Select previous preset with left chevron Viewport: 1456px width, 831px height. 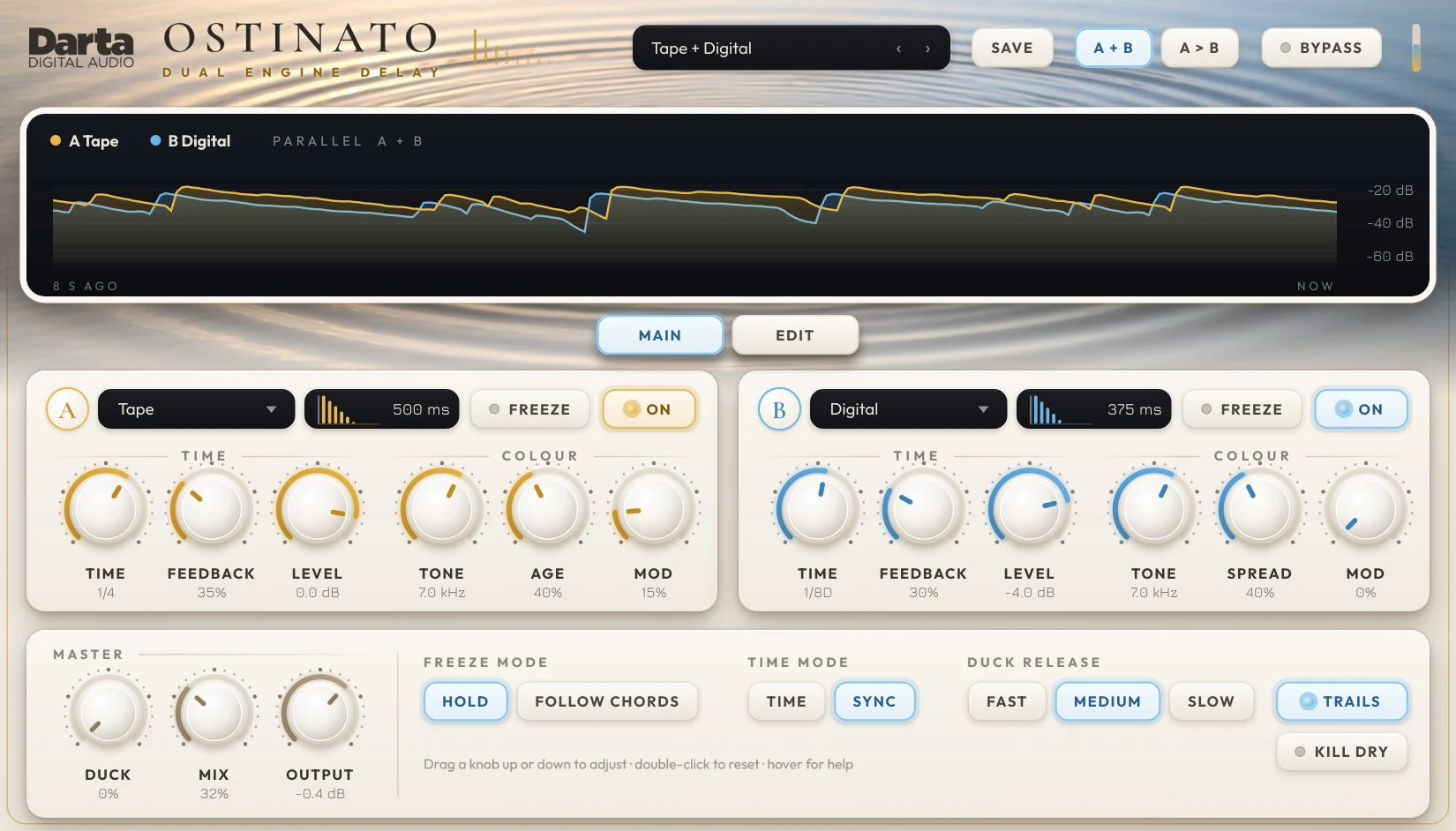click(898, 49)
